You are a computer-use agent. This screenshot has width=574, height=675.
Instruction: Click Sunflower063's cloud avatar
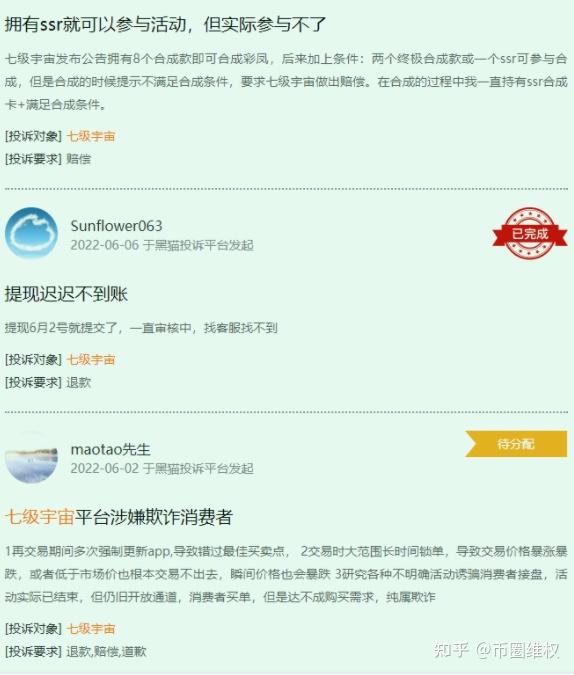(31, 233)
